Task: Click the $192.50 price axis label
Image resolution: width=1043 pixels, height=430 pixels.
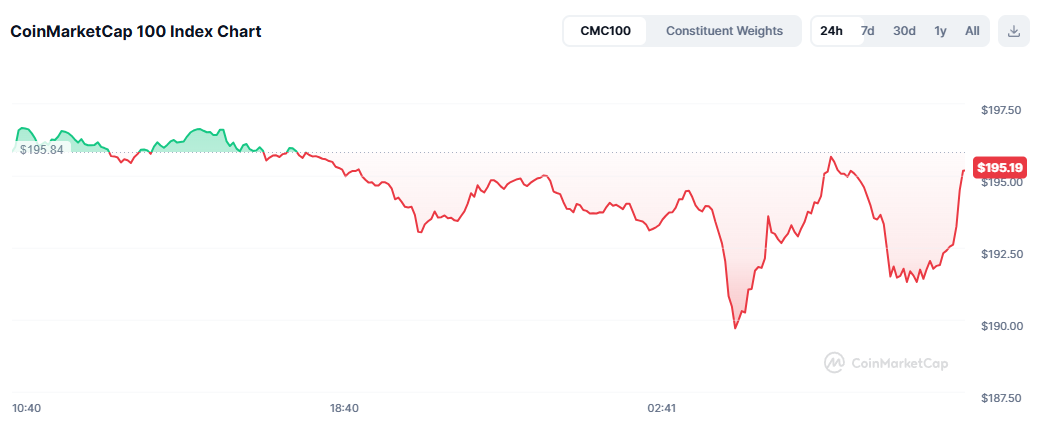Action: coord(1001,254)
